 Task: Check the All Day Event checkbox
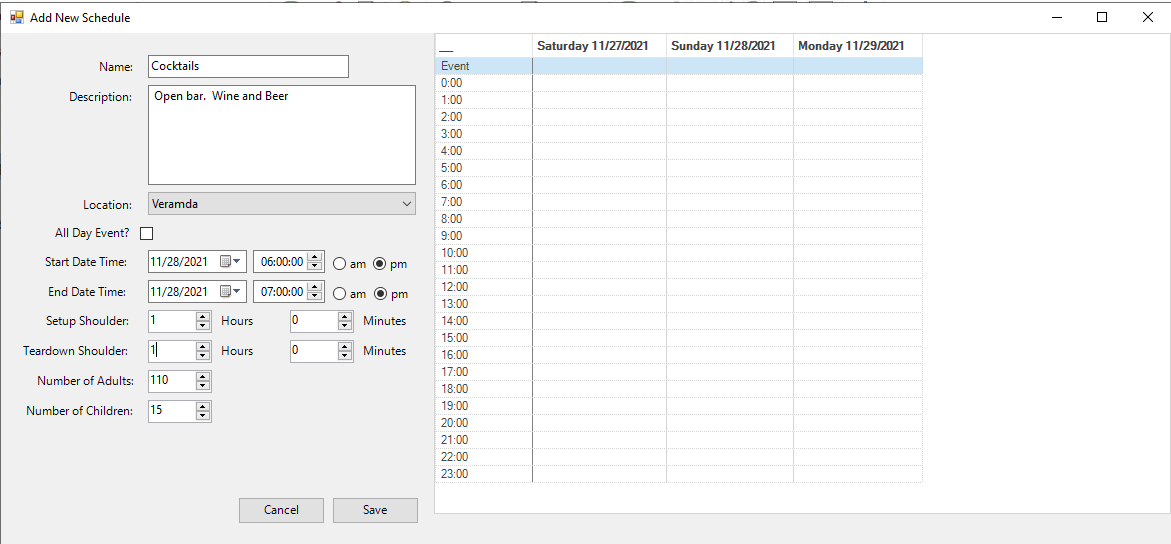click(x=146, y=233)
